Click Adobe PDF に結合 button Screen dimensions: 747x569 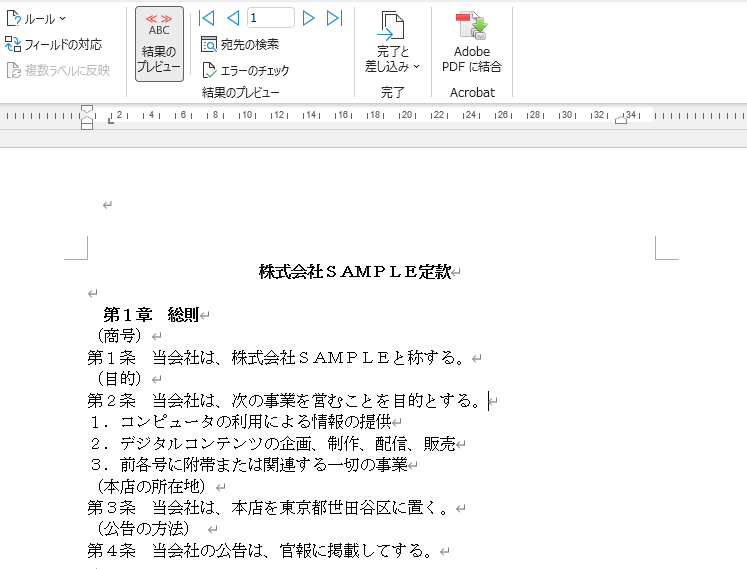pyautogui.click(x=472, y=43)
